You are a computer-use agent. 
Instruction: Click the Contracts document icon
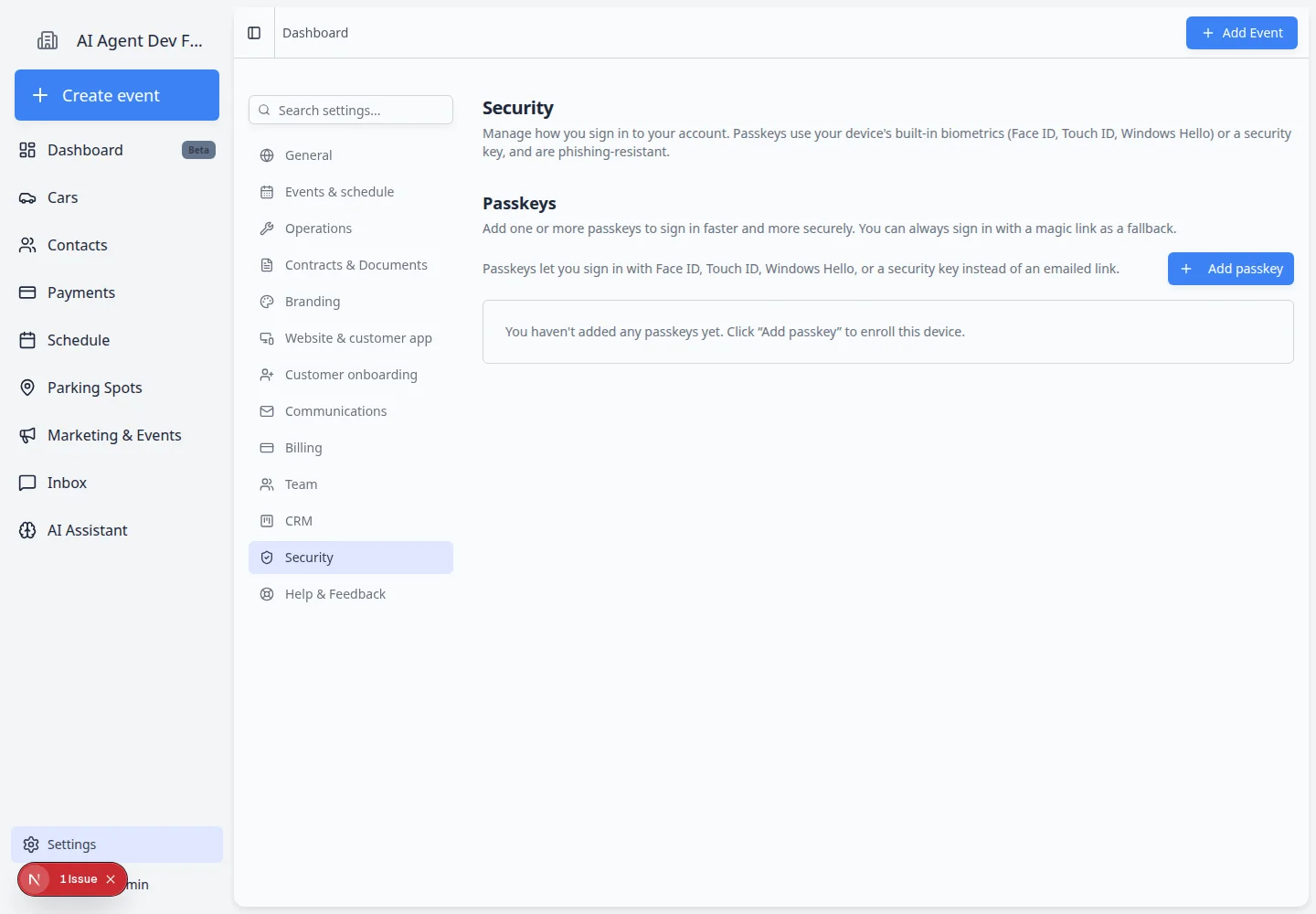[x=267, y=265]
